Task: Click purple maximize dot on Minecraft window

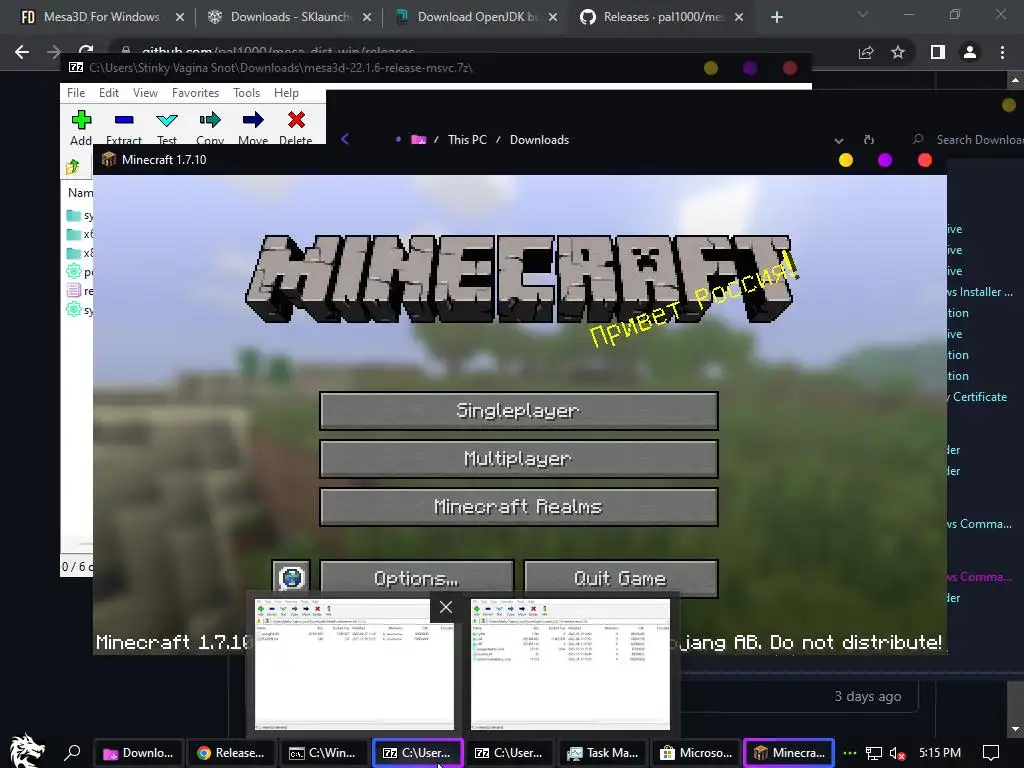Action: coord(885,160)
